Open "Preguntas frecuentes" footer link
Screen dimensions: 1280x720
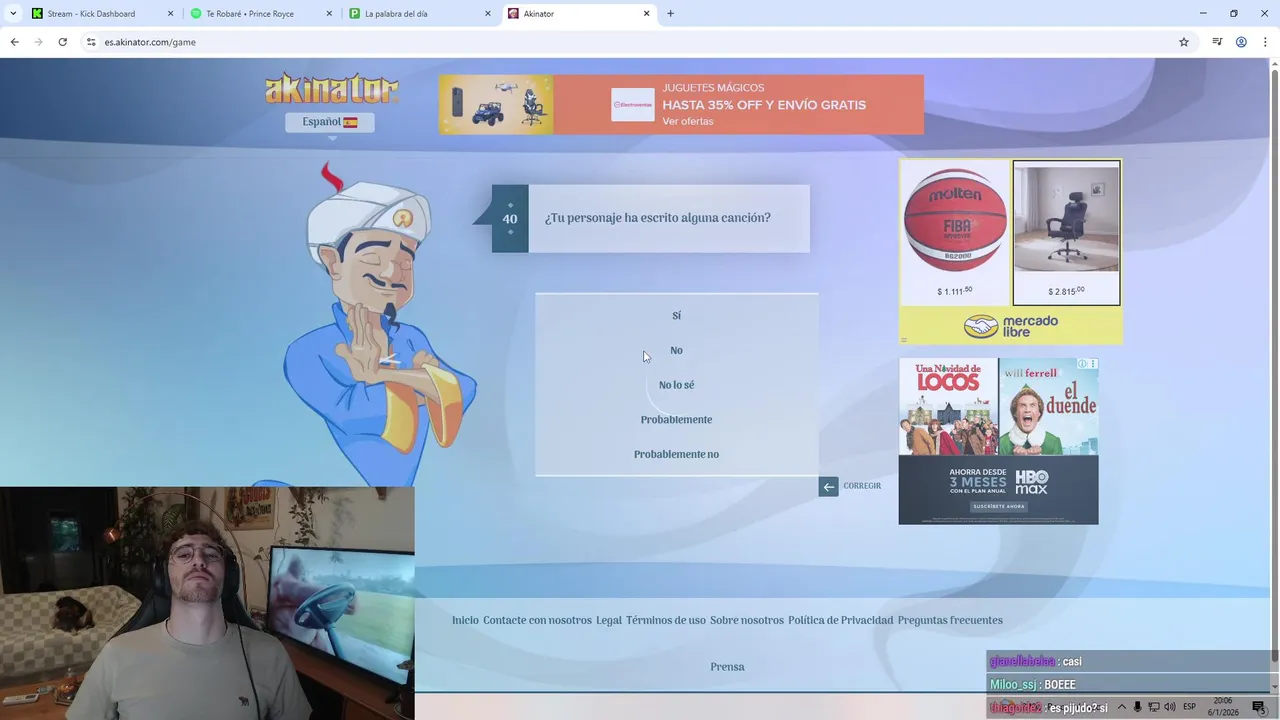[950, 620]
